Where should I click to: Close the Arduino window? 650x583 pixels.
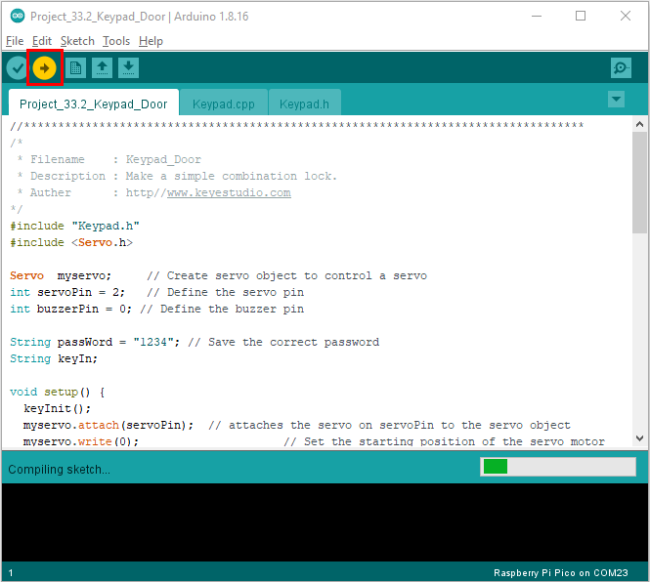click(x=626, y=16)
